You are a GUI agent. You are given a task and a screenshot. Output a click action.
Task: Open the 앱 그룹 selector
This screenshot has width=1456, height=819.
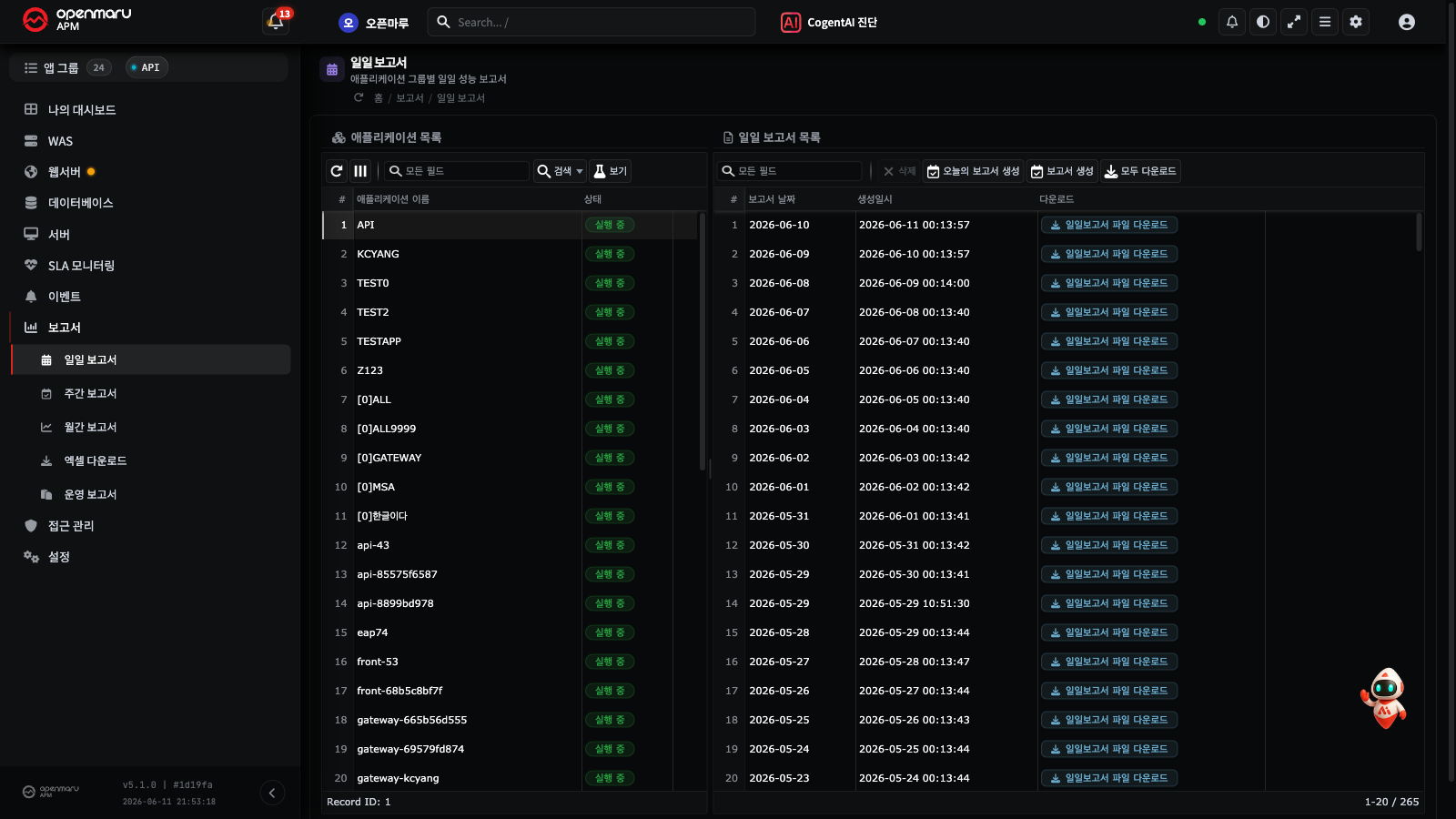pyautogui.click(x=67, y=67)
